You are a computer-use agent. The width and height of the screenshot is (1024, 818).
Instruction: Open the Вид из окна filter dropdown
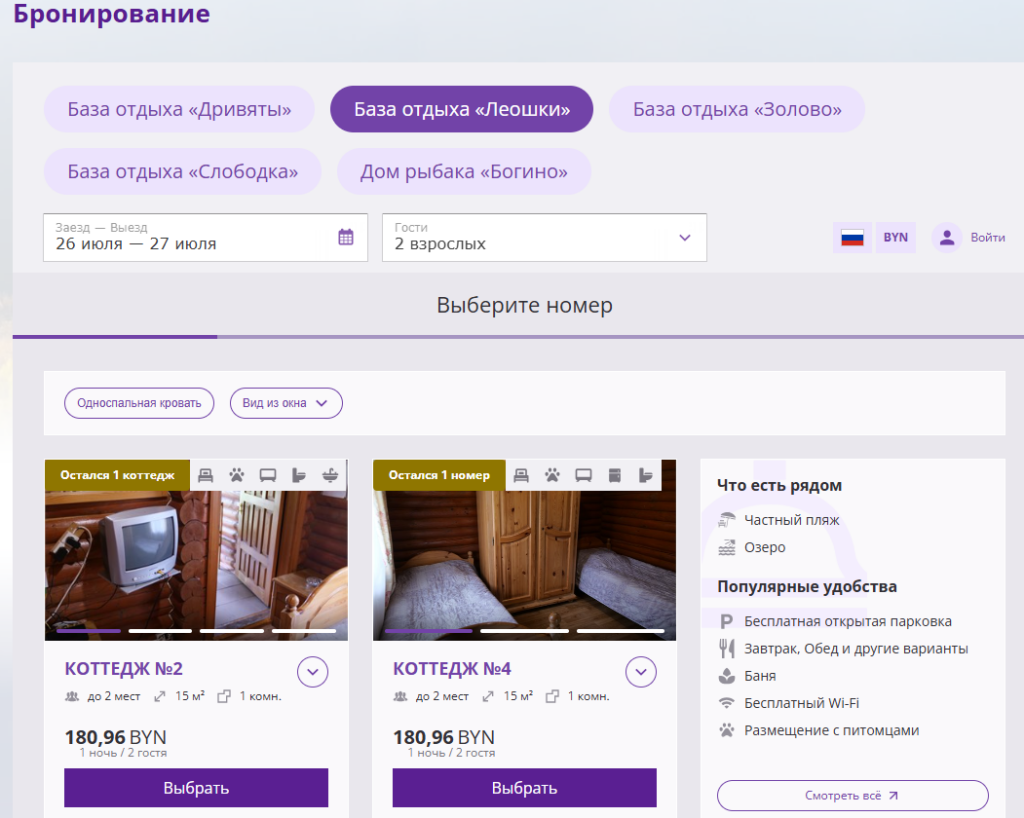coord(286,403)
